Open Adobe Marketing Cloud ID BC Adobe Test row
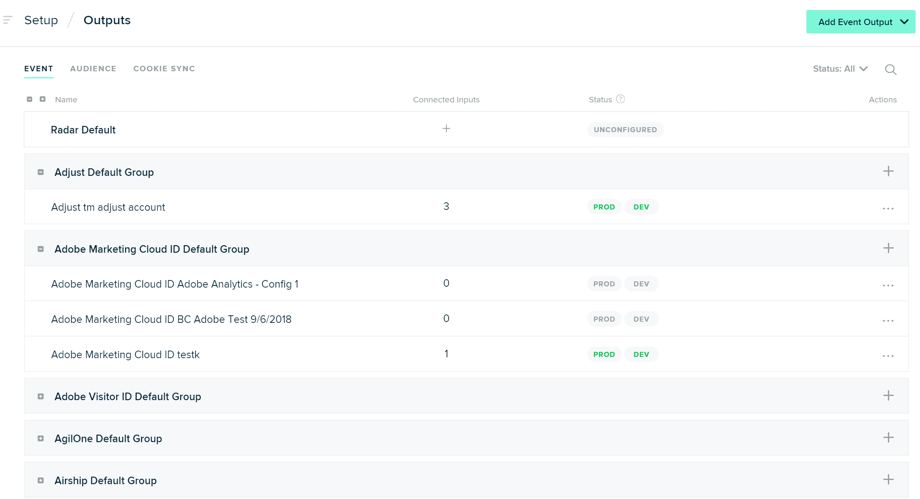920x499 pixels. 466,319
